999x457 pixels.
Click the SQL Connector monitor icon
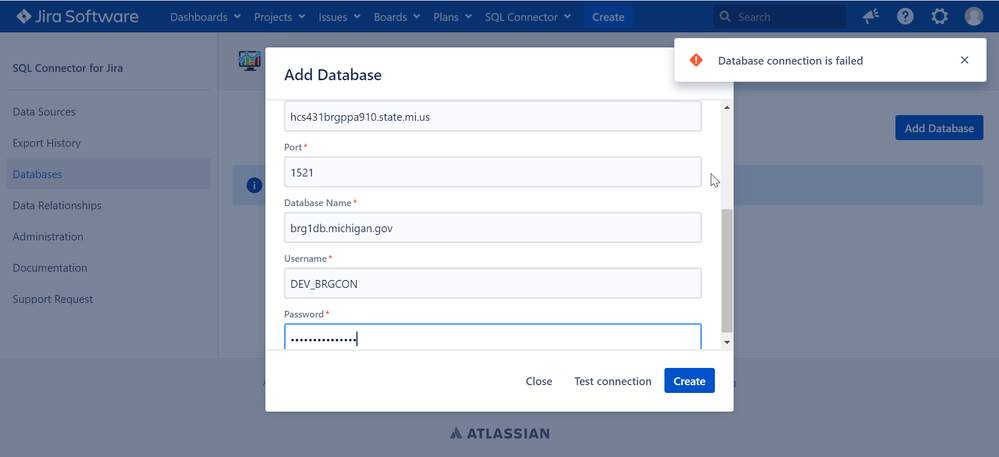pos(249,61)
